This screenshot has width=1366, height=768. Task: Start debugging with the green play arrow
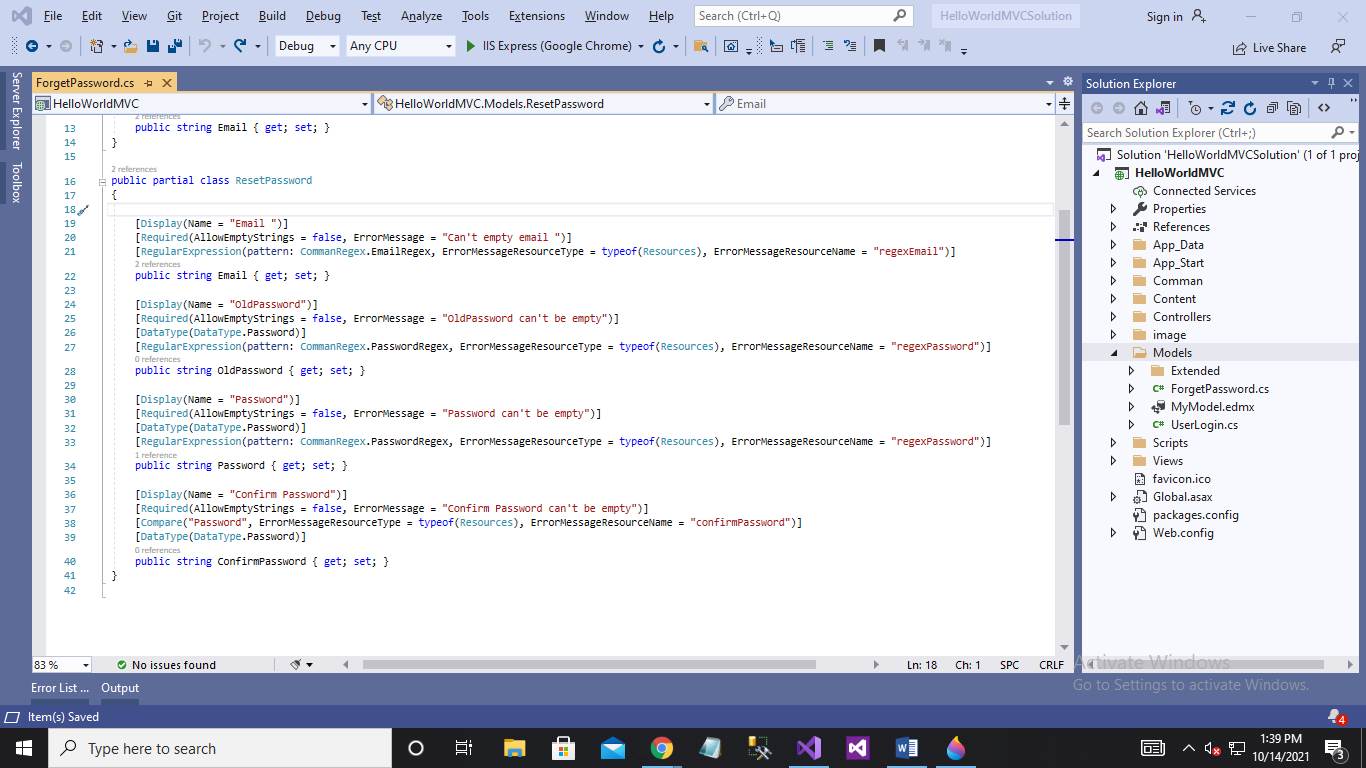[x=472, y=46]
